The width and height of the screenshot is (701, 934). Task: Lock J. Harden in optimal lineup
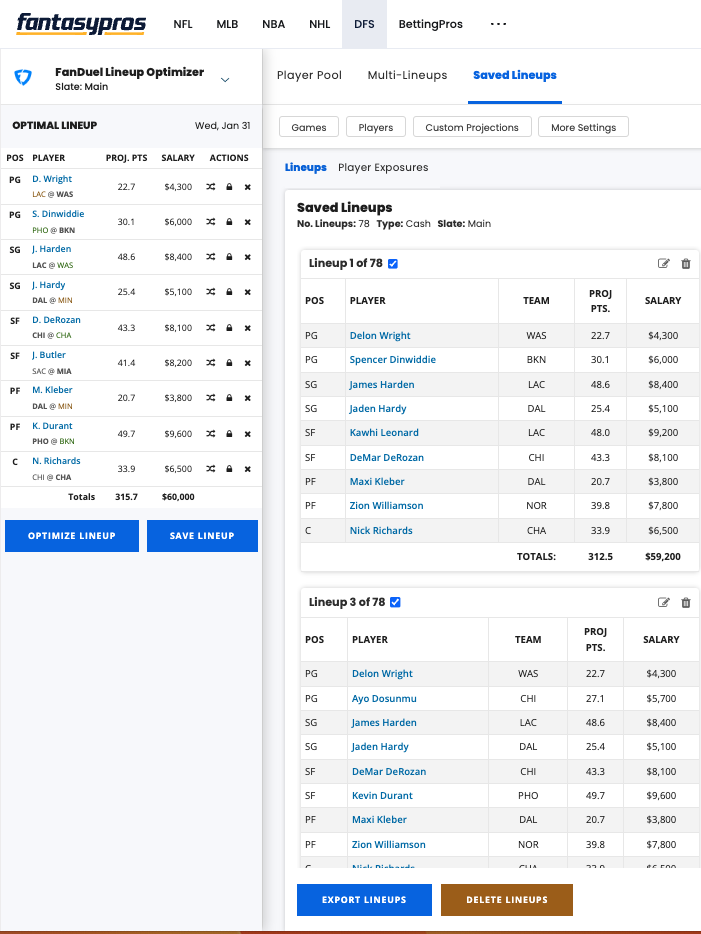pos(229,257)
